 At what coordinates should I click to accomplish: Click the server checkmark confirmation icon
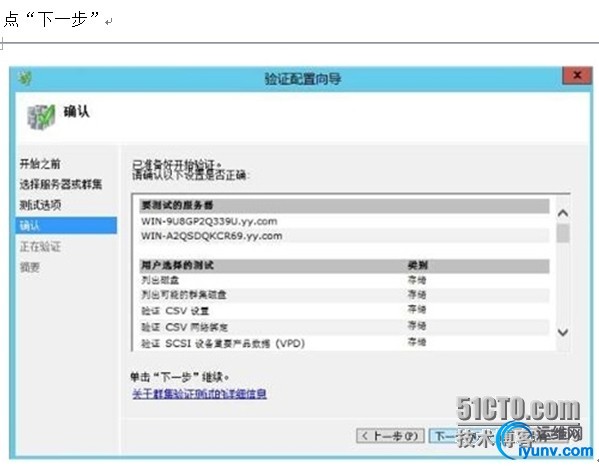(41, 117)
